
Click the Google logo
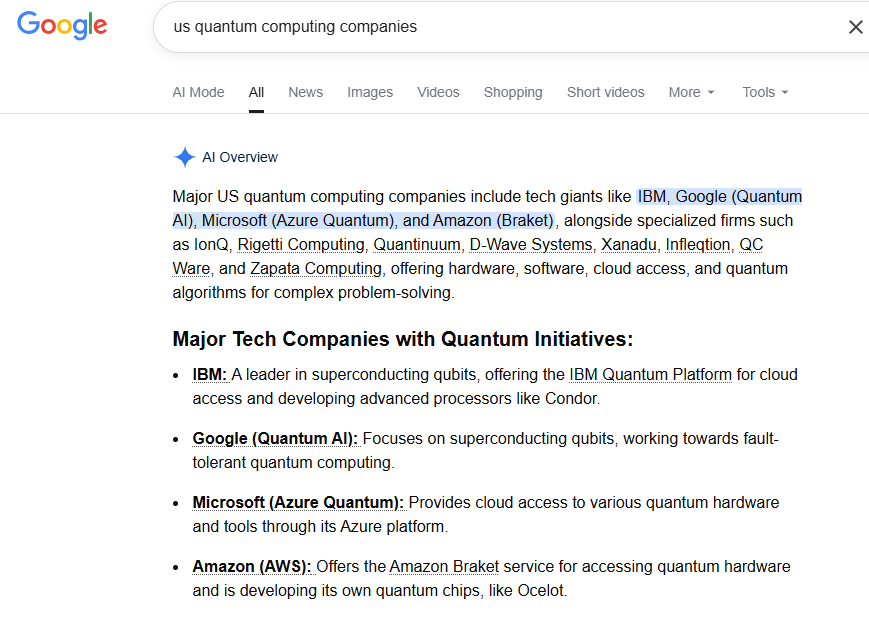coord(62,25)
